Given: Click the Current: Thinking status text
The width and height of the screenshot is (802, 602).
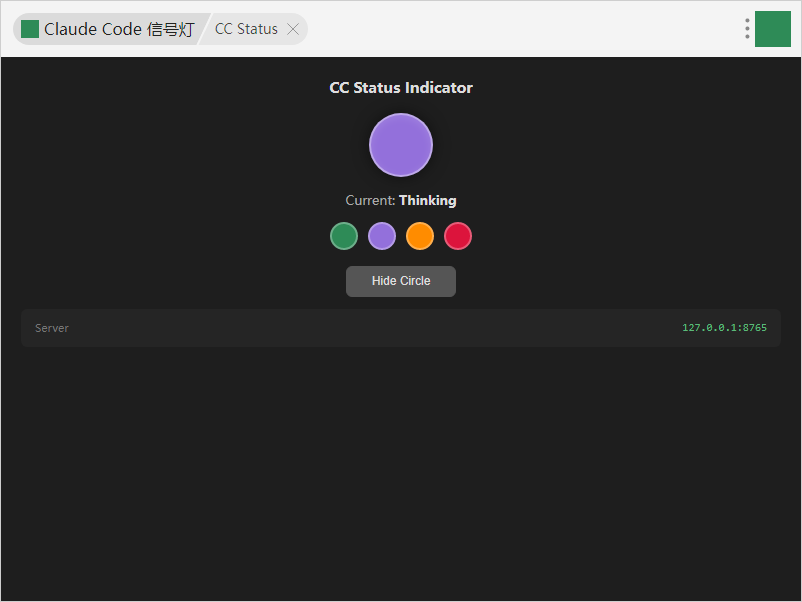Looking at the screenshot, I should [401, 200].
